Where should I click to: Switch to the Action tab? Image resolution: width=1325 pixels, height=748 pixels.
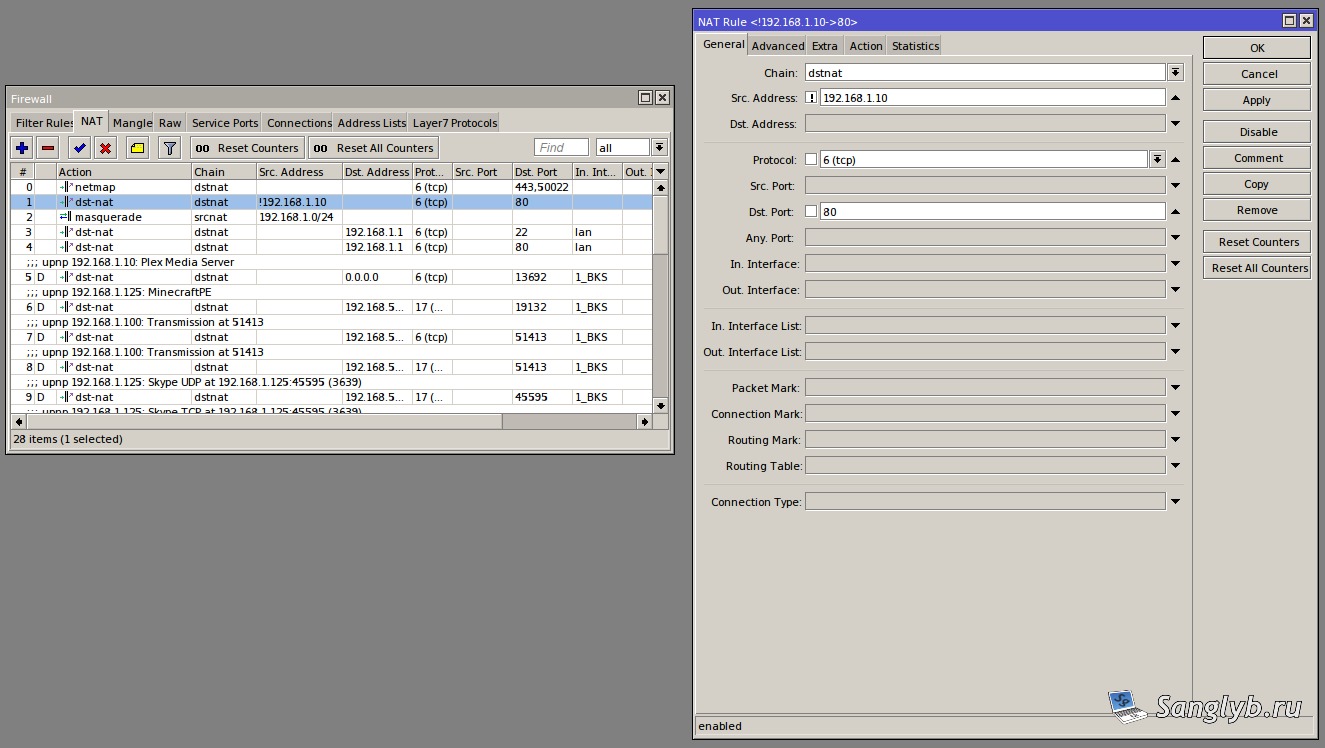[x=866, y=46]
